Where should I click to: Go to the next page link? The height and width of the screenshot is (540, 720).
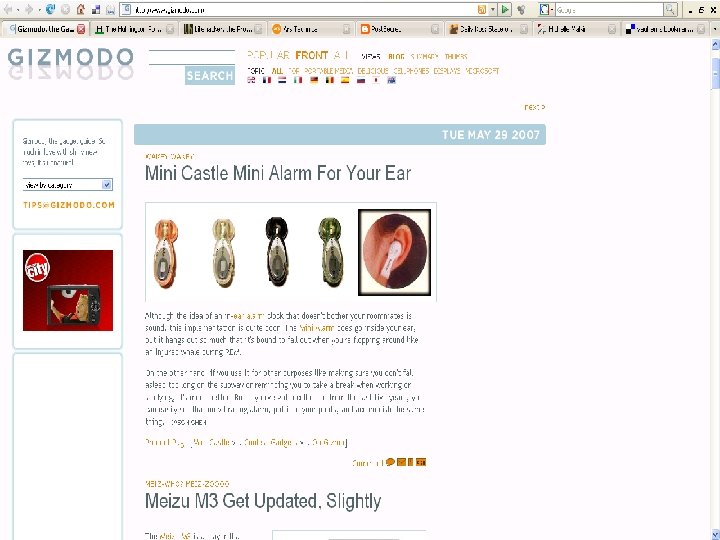coord(534,107)
